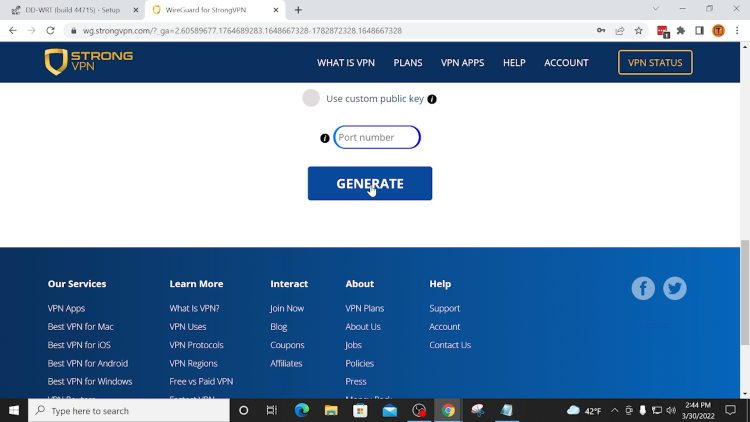The image size is (750, 422).
Task: Open the Policies footer link
Action: coord(359,363)
